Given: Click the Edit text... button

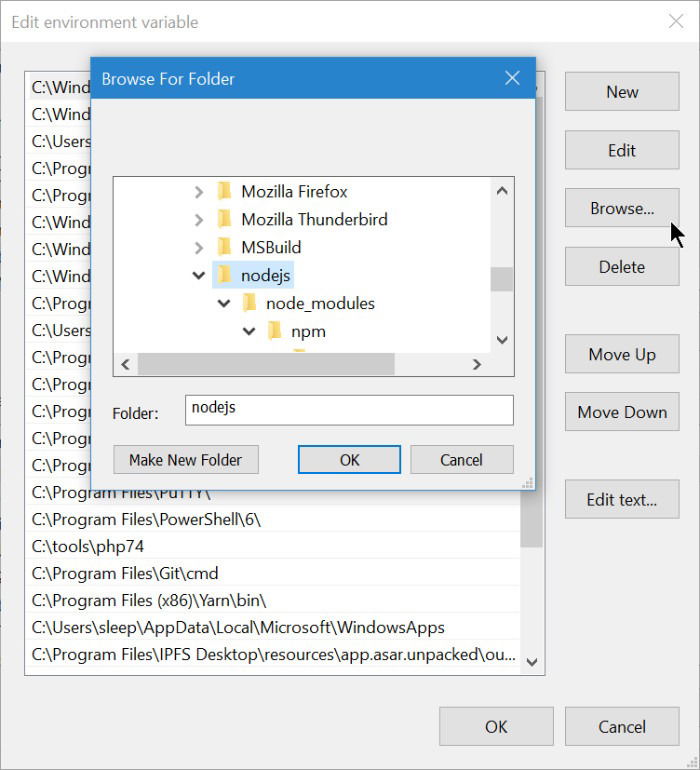Looking at the screenshot, I should click(x=622, y=499).
